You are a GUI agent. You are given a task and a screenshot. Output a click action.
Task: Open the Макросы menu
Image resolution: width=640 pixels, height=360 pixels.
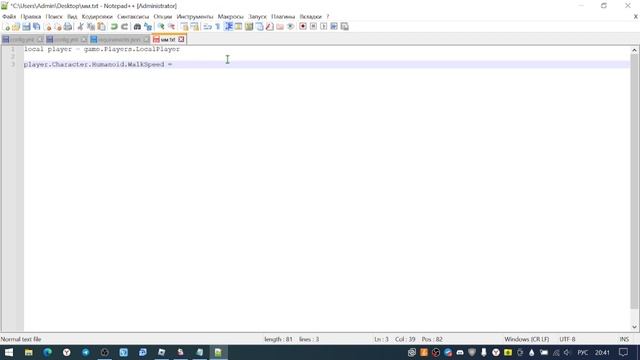pyautogui.click(x=231, y=17)
